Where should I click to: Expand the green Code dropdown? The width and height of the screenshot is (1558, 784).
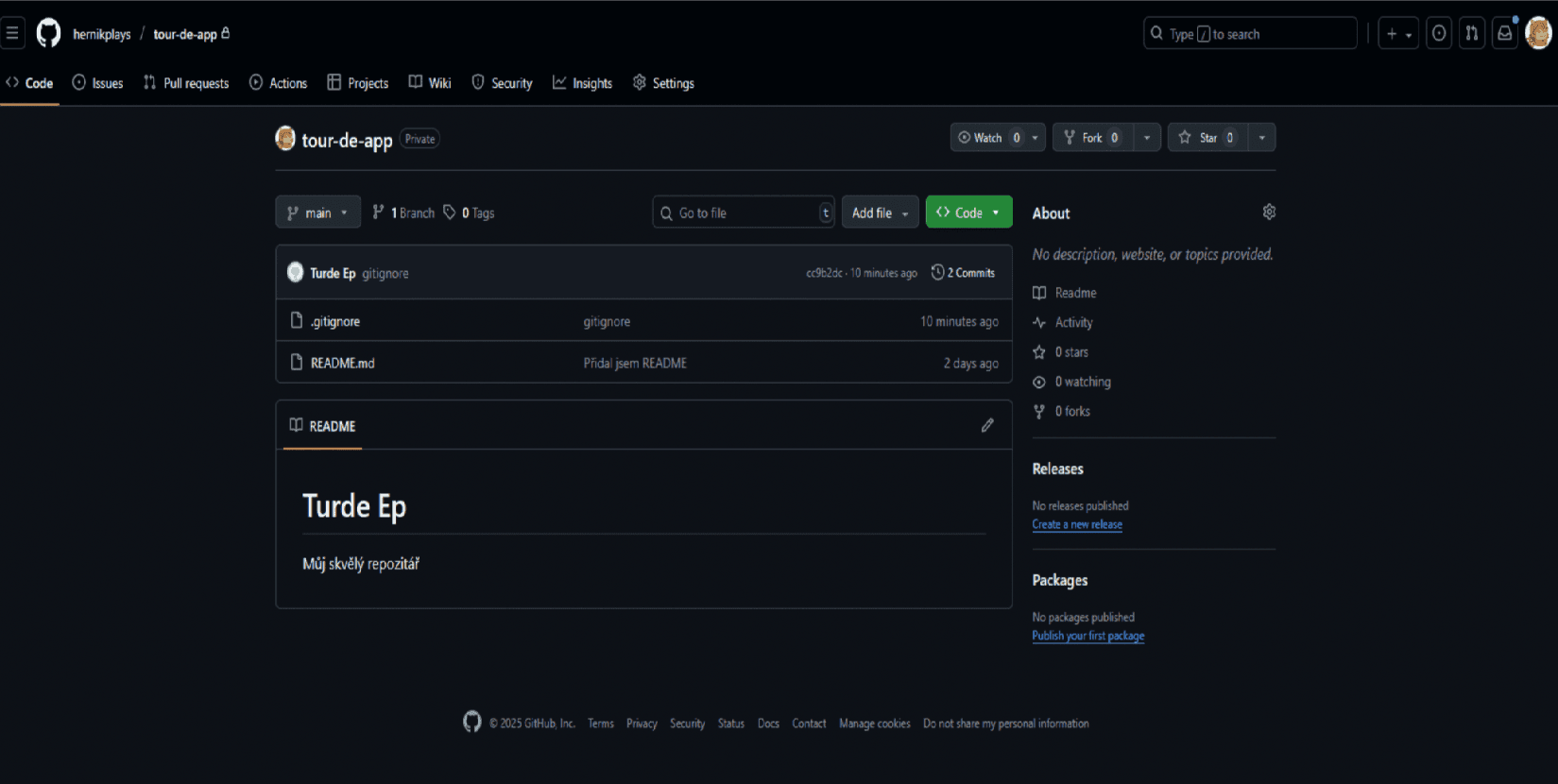pyautogui.click(x=968, y=213)
